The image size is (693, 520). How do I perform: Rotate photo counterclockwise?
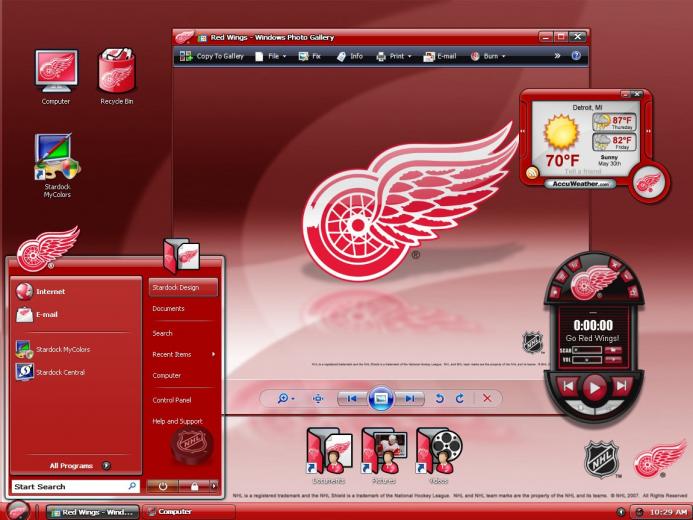[x=439, y=399]
